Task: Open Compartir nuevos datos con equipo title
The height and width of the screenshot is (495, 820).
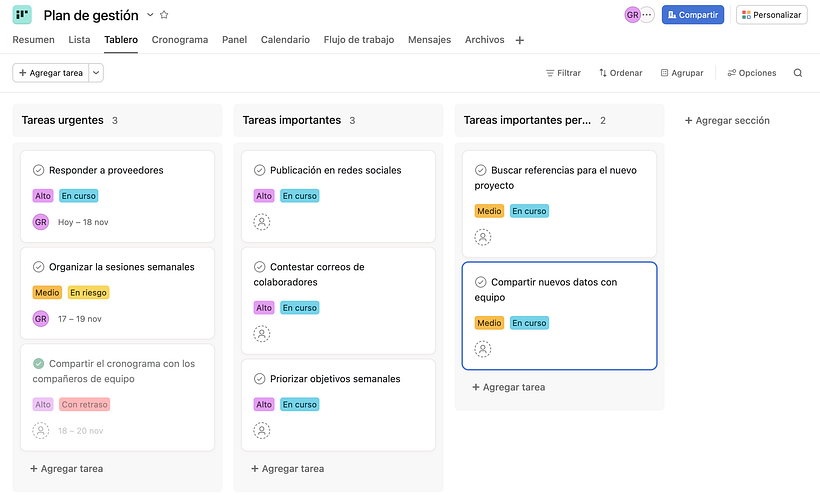Action: point(545,290)
